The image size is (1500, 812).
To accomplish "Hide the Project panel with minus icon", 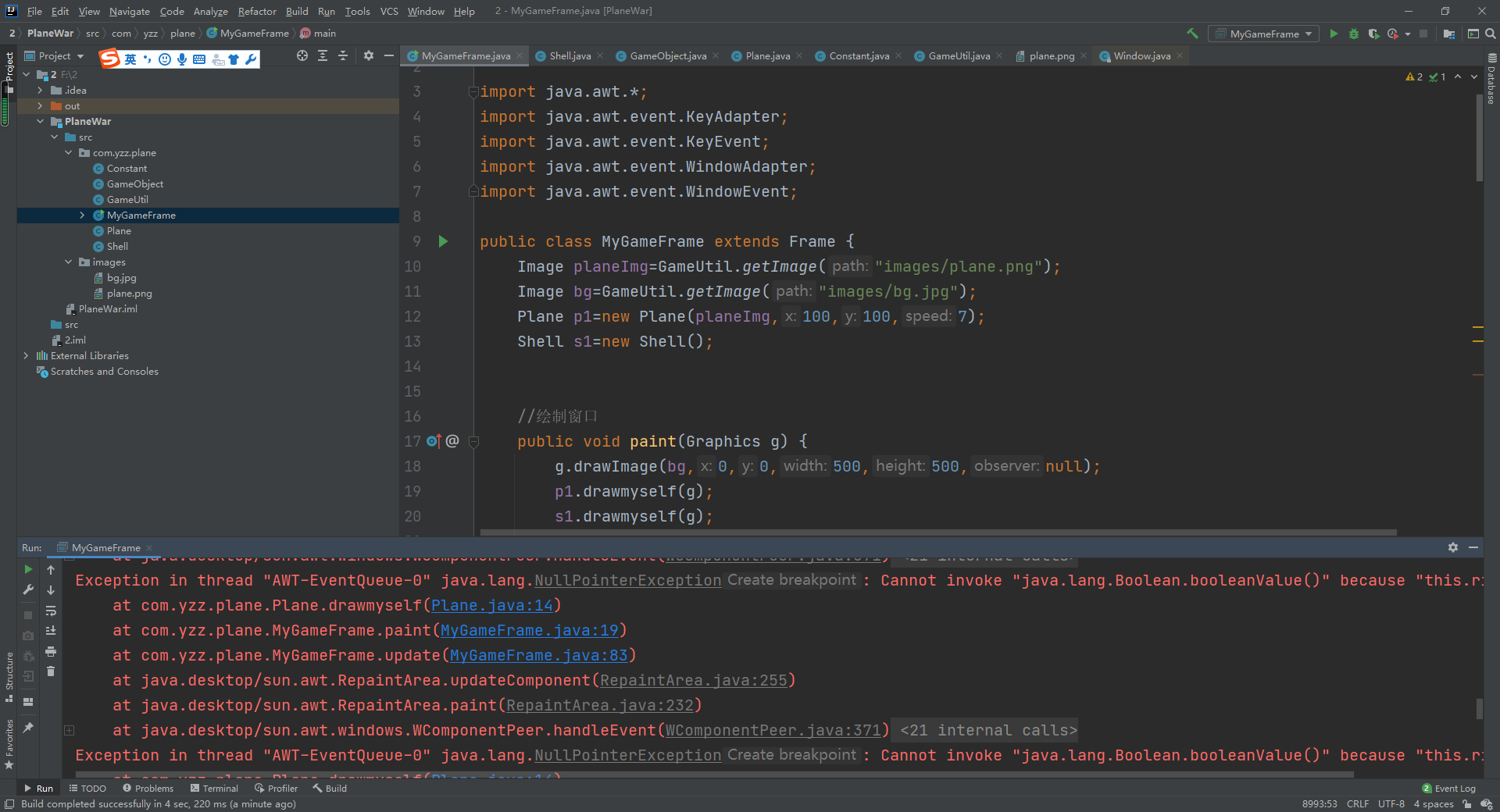I will tap(388, 55).
